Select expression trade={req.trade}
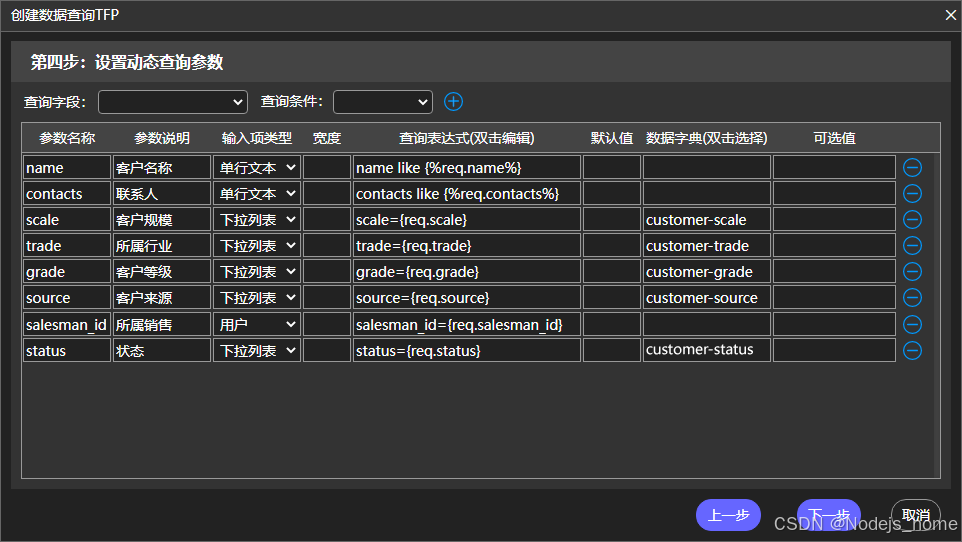 pos(467,246)
